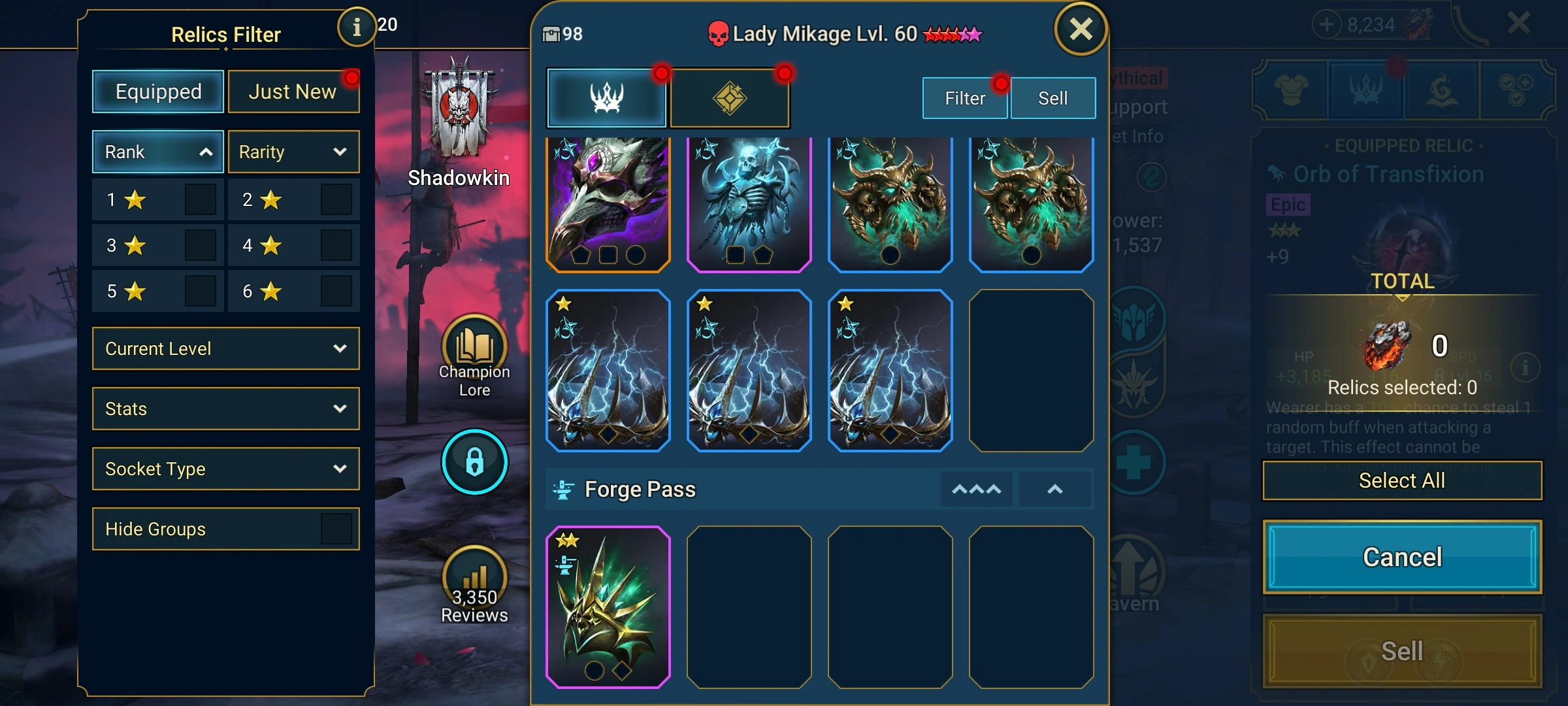The width and height of the screenshot is (1568, 706).
Task: Select the crown relics tab icon
Action: pyautogui.click(x=606, y=98)
